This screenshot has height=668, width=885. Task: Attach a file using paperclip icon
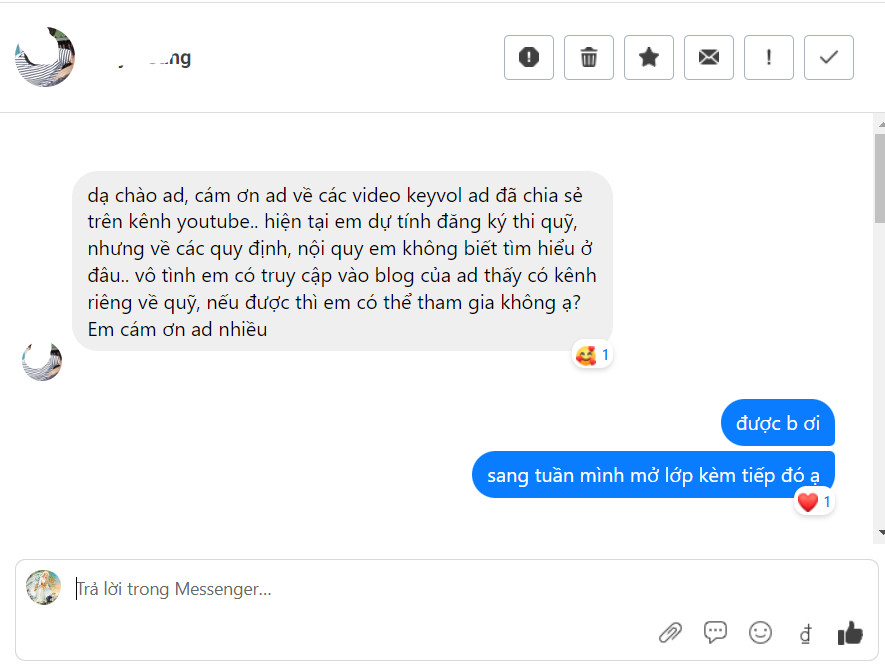671,633
